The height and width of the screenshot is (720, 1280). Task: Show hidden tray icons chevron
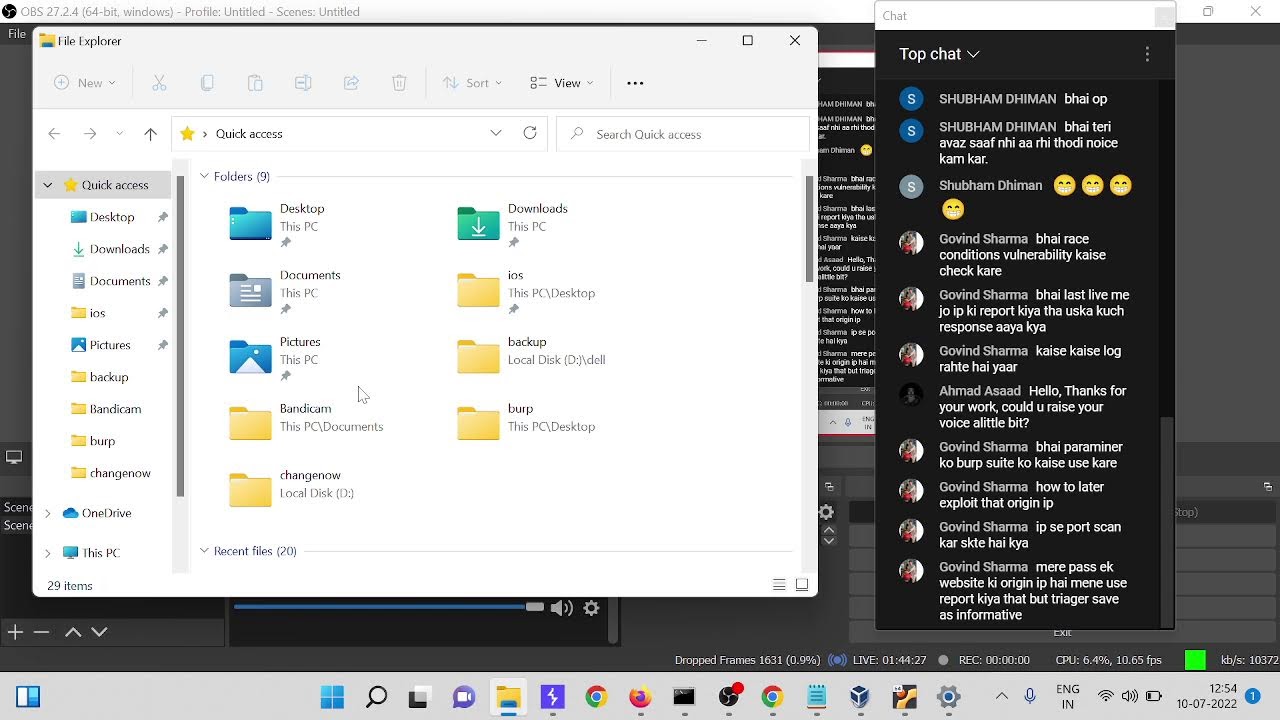click(x=1002, y=696)
